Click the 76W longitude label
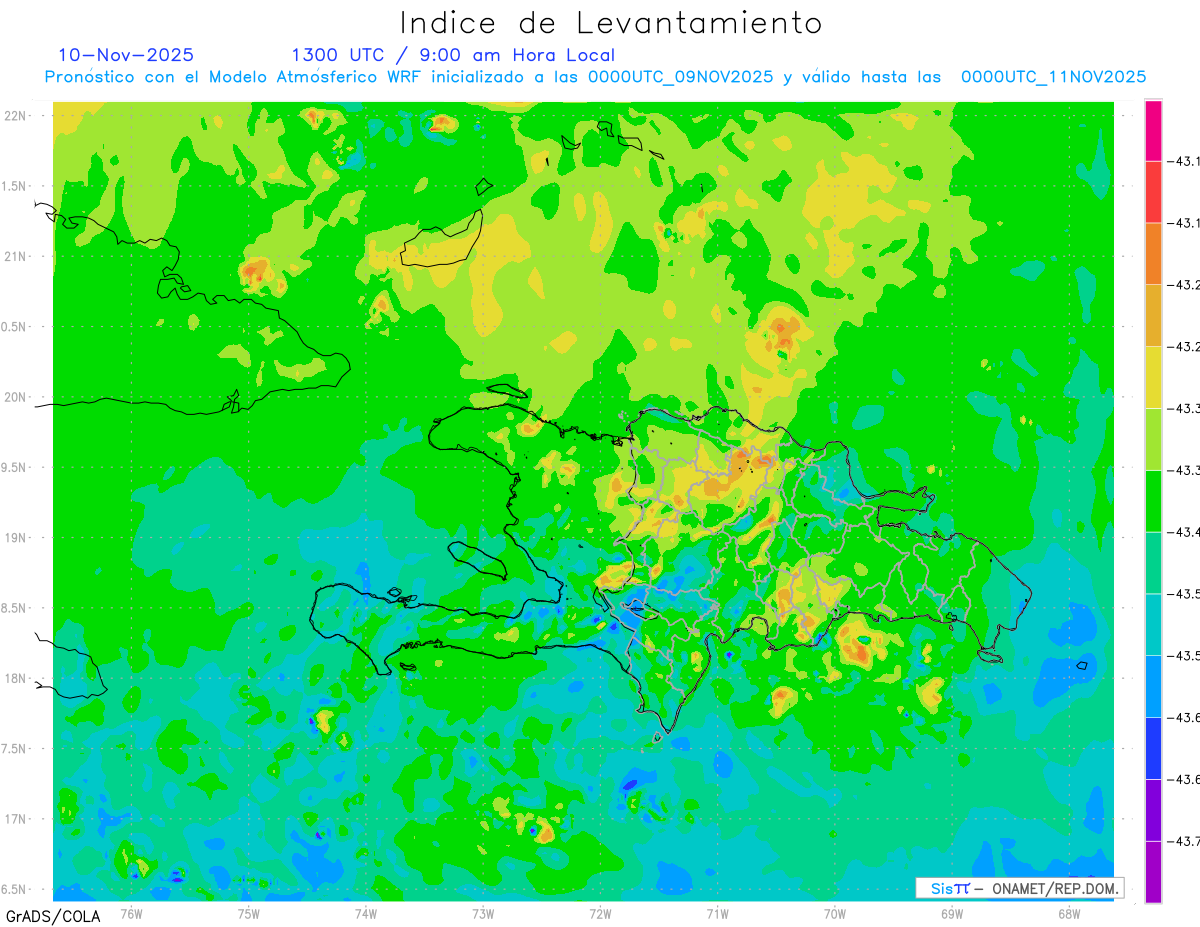 [131, 914]
